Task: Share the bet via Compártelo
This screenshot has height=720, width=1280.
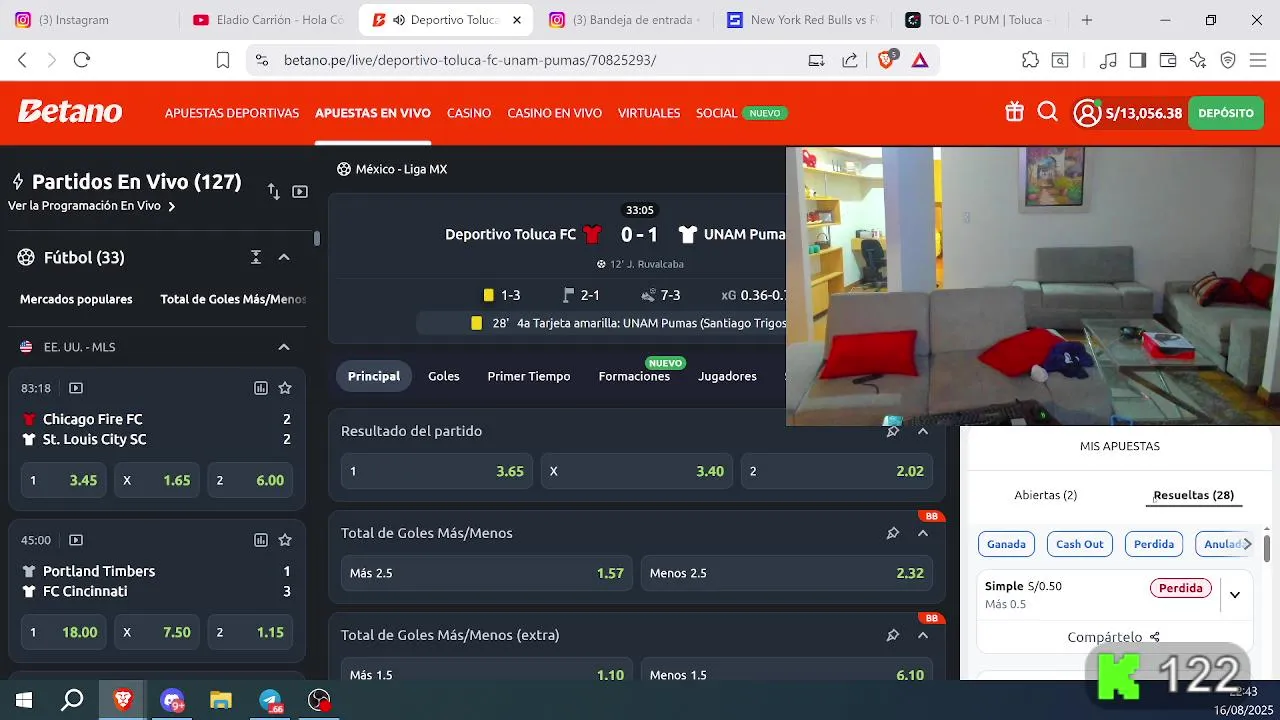Action: [1114, 637]
